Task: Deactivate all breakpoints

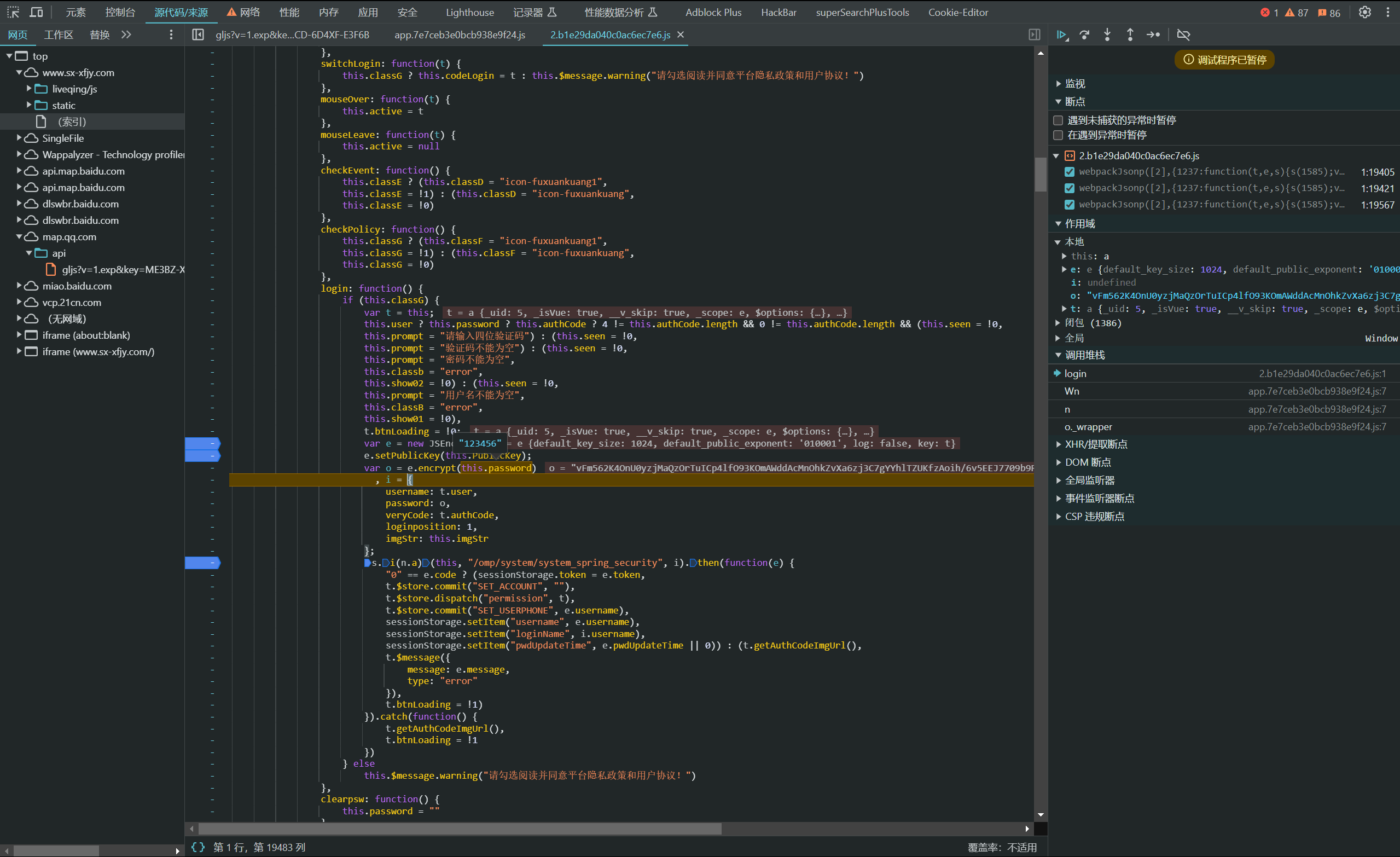Action: point(1183,34)
